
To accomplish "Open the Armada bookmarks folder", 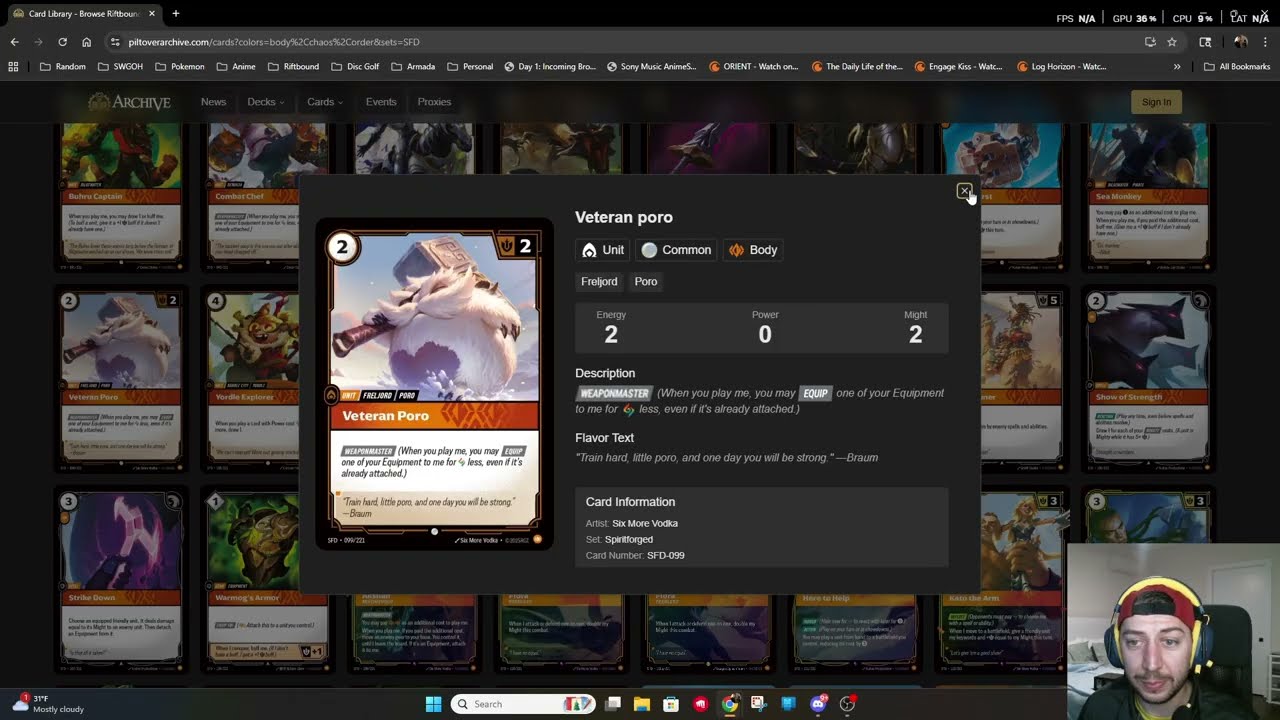I will click(x=413, y=67).
